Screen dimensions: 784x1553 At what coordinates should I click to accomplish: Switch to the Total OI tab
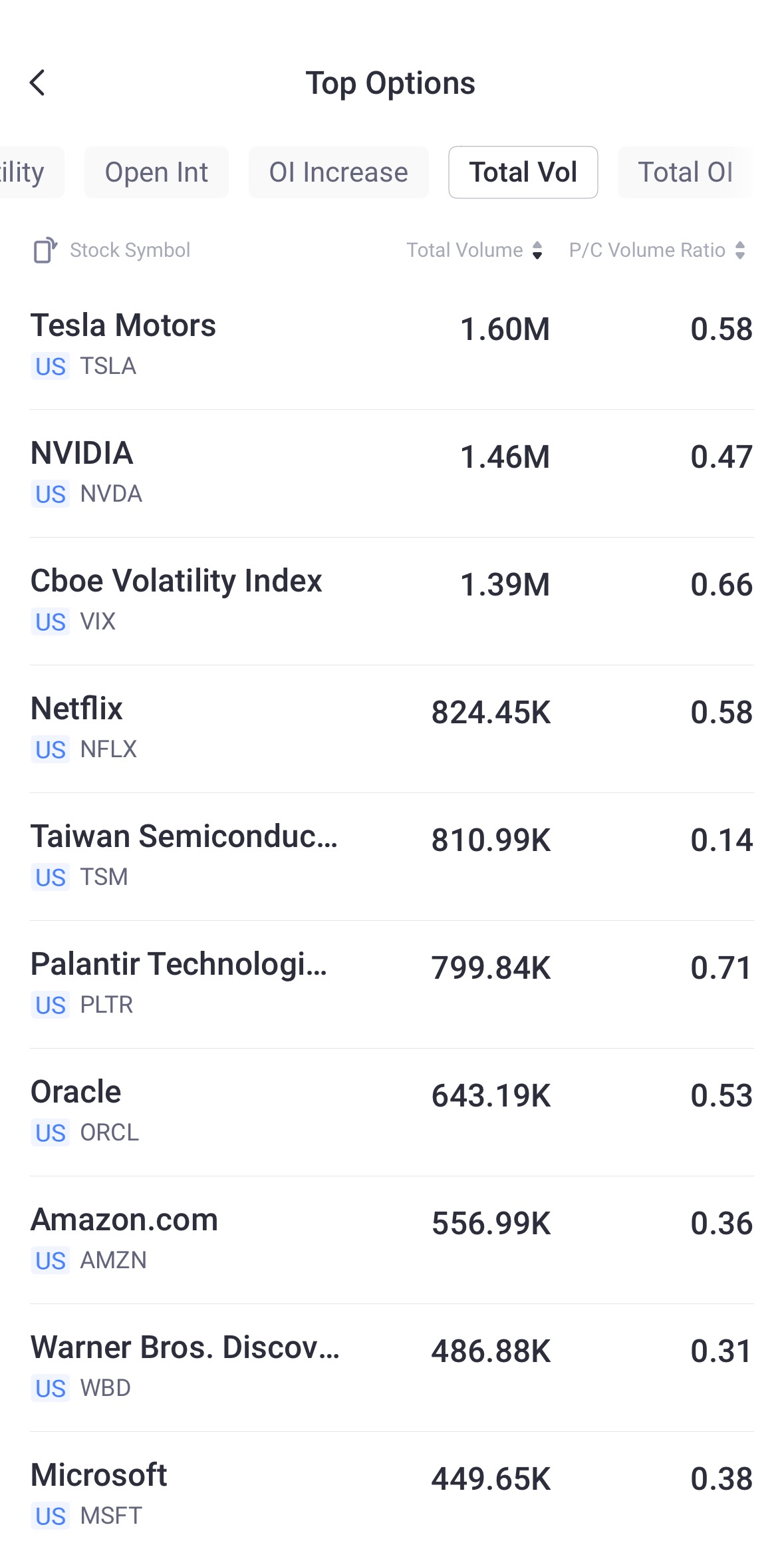pos(685,172)
